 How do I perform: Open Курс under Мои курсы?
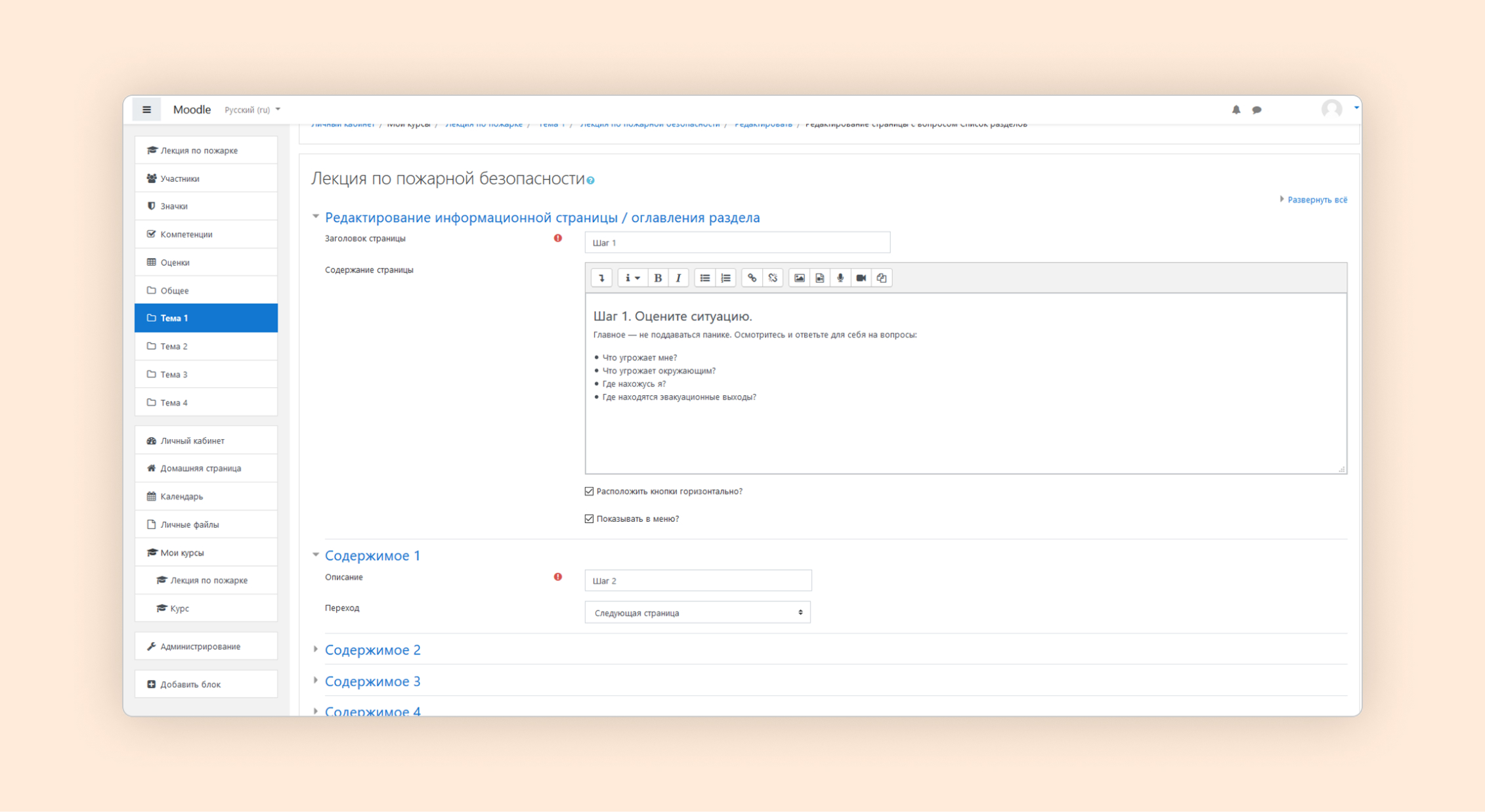click(206, 609)
